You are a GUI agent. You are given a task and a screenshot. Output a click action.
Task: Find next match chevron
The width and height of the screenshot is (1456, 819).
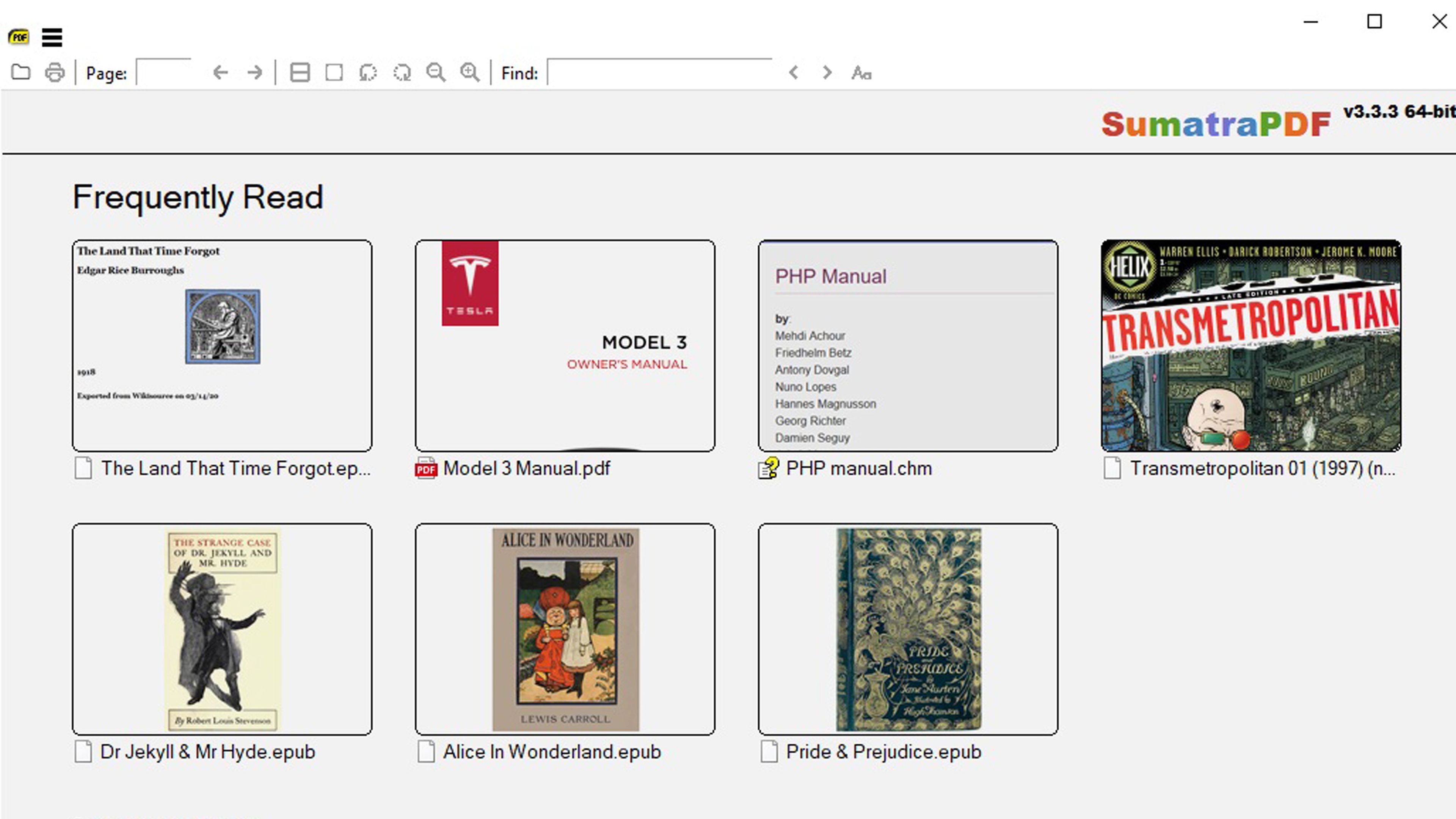coord(827,72)
